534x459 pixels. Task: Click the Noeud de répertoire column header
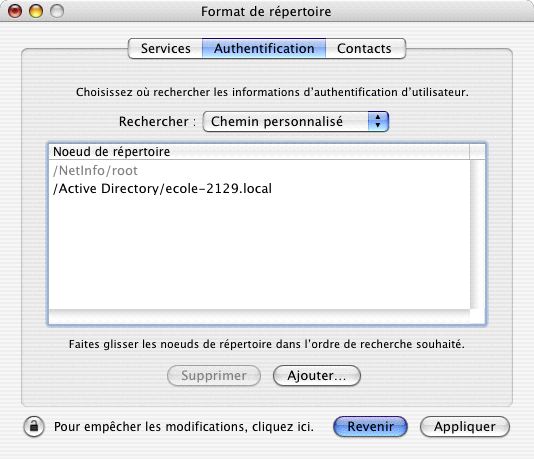click(260, 152)
